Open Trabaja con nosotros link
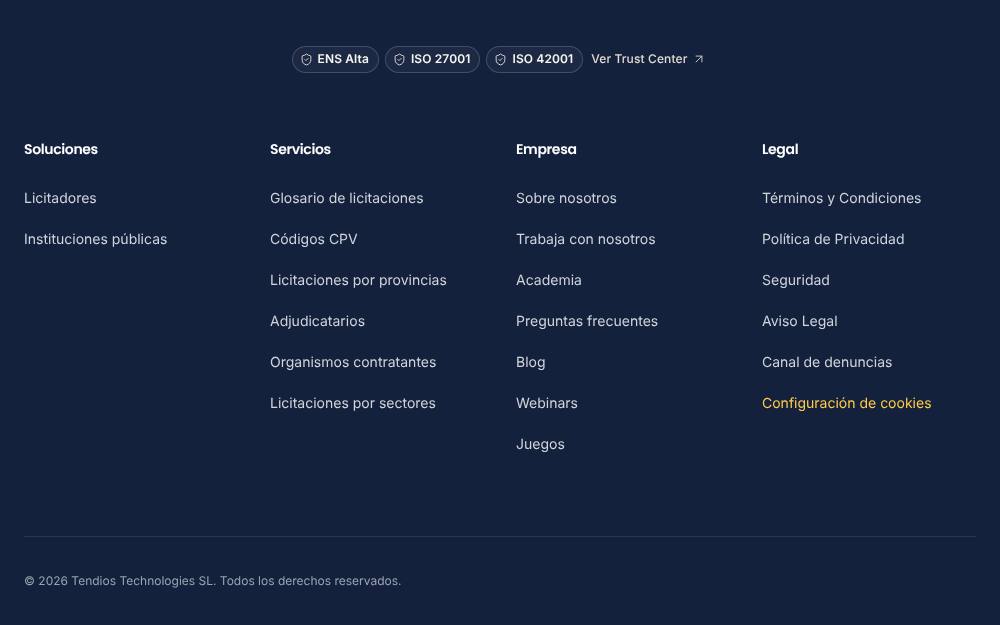 click(585, 239)
